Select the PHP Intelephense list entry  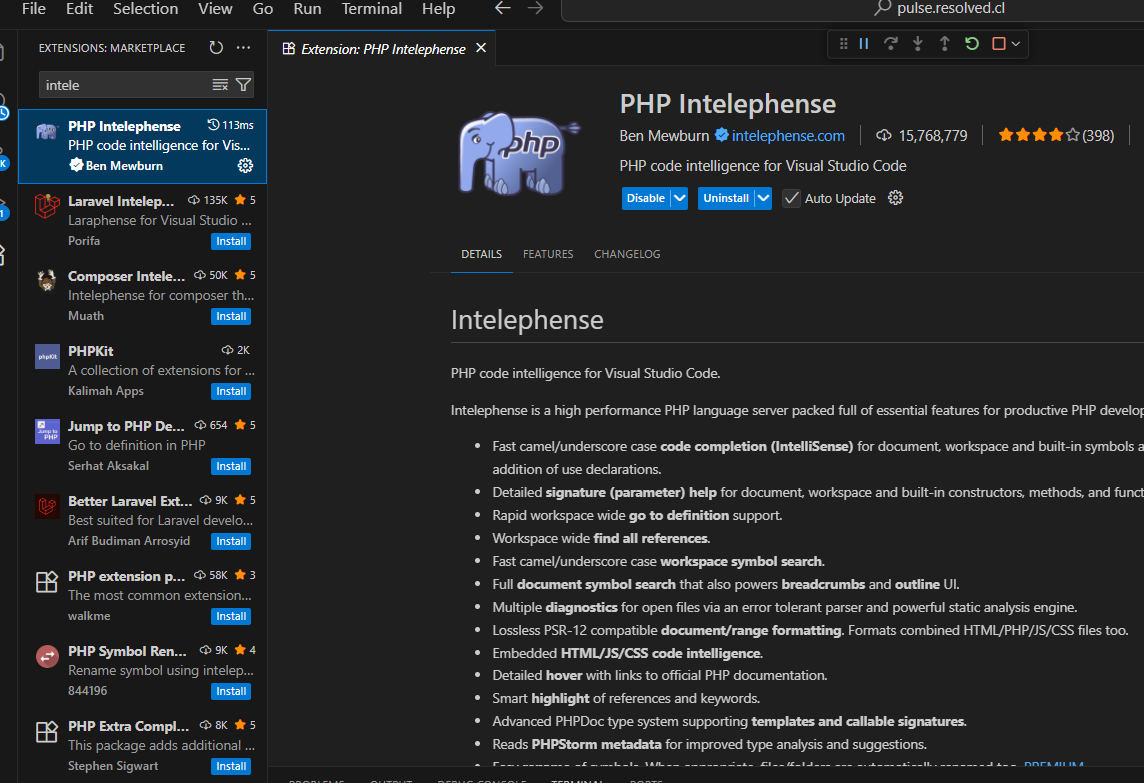(142, 146)
